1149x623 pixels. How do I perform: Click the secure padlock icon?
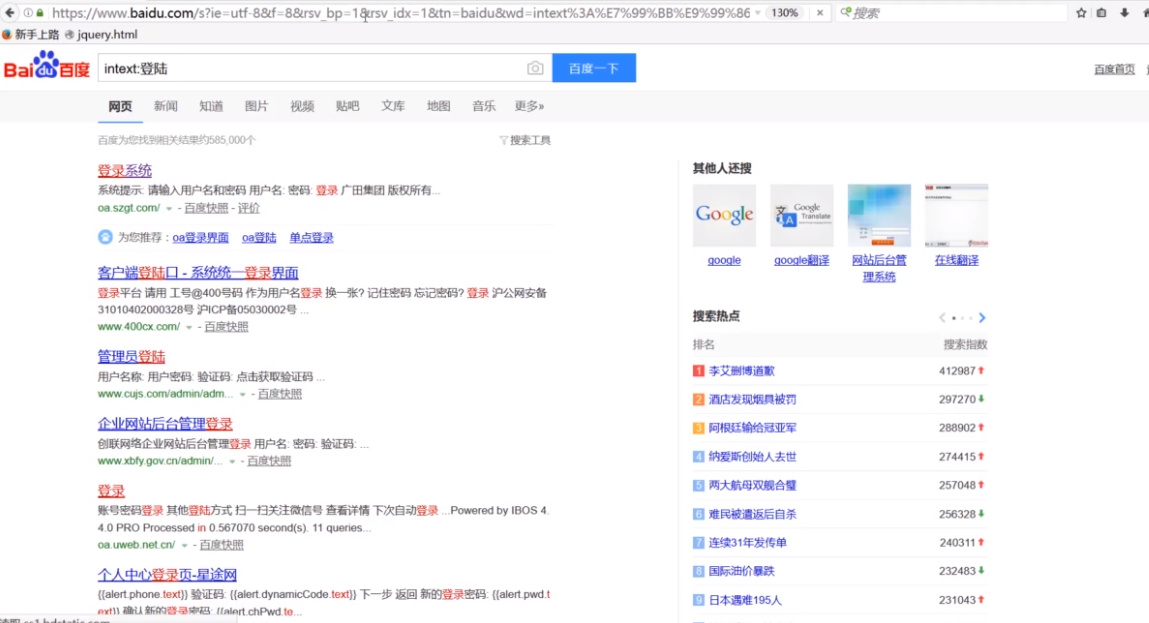click(40, 12)
